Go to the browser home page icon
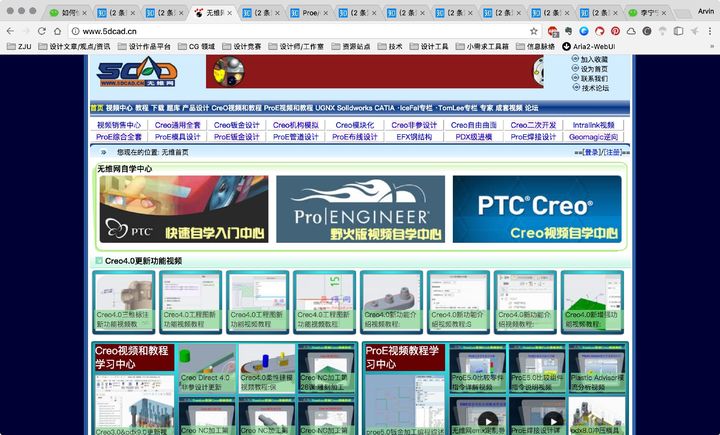This screenshot has height=435, width=720. pos(57,31)
